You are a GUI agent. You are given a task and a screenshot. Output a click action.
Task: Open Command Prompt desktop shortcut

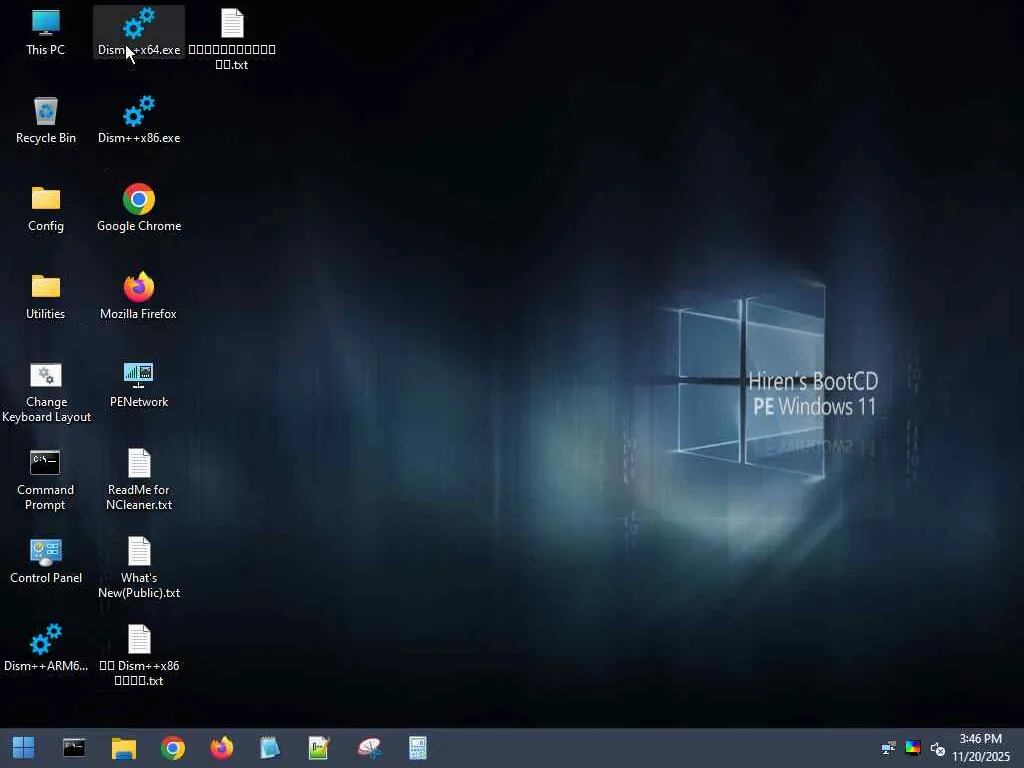[45, 480]
